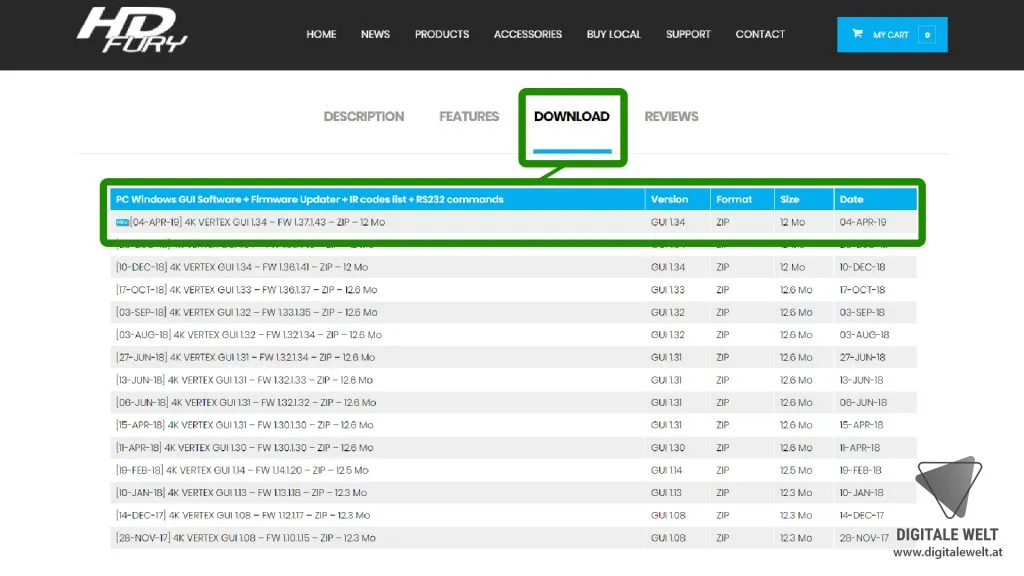The height and width of the screenshot is (576, 1024).
Task: Download the 17-OCT-18 4K VERTEX GUI 1.33 package
Action: click(x=246, y=290)
